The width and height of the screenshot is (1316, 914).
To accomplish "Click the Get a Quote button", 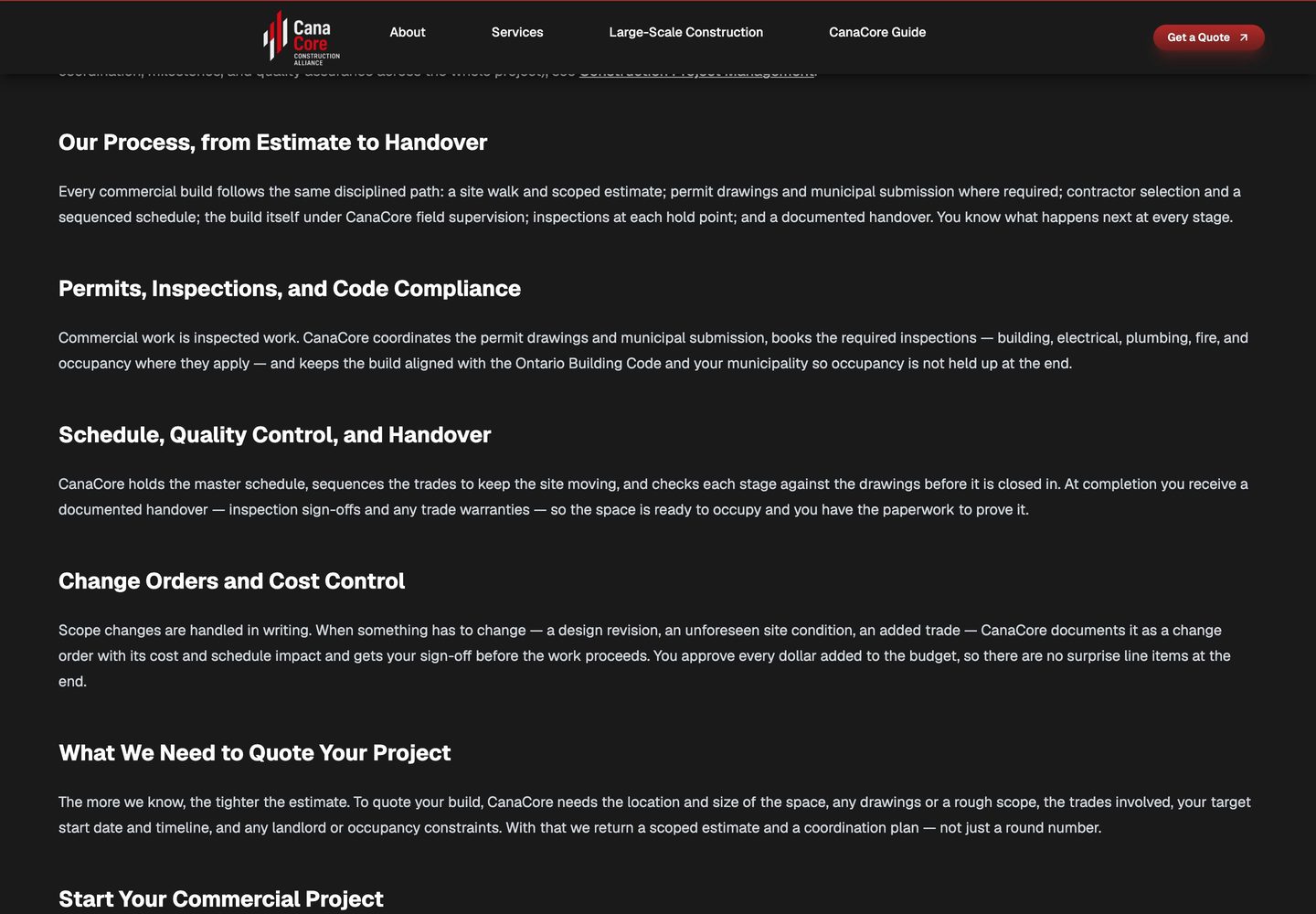I will [1209, 37].
